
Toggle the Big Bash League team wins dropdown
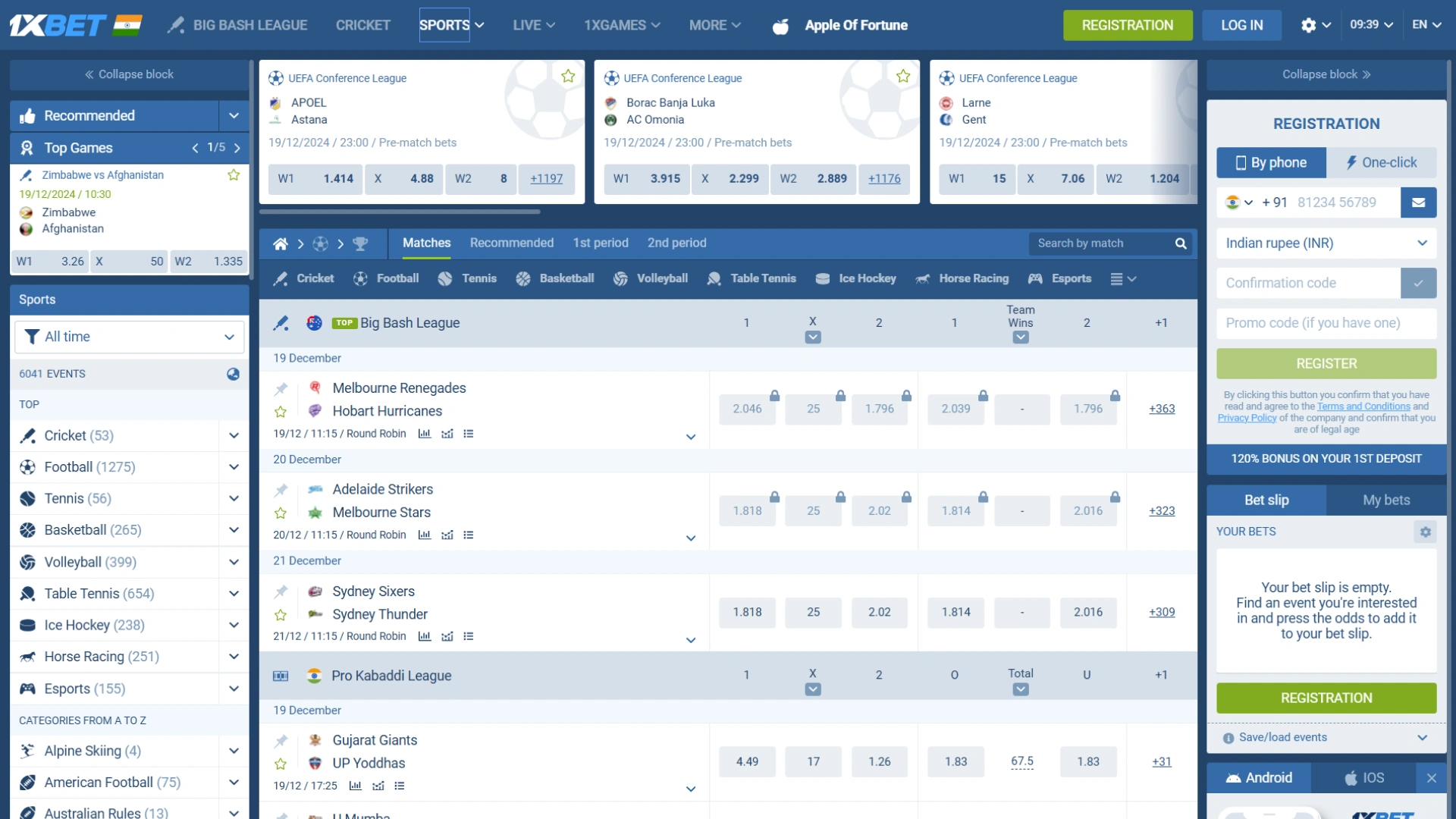(1021, 336)
